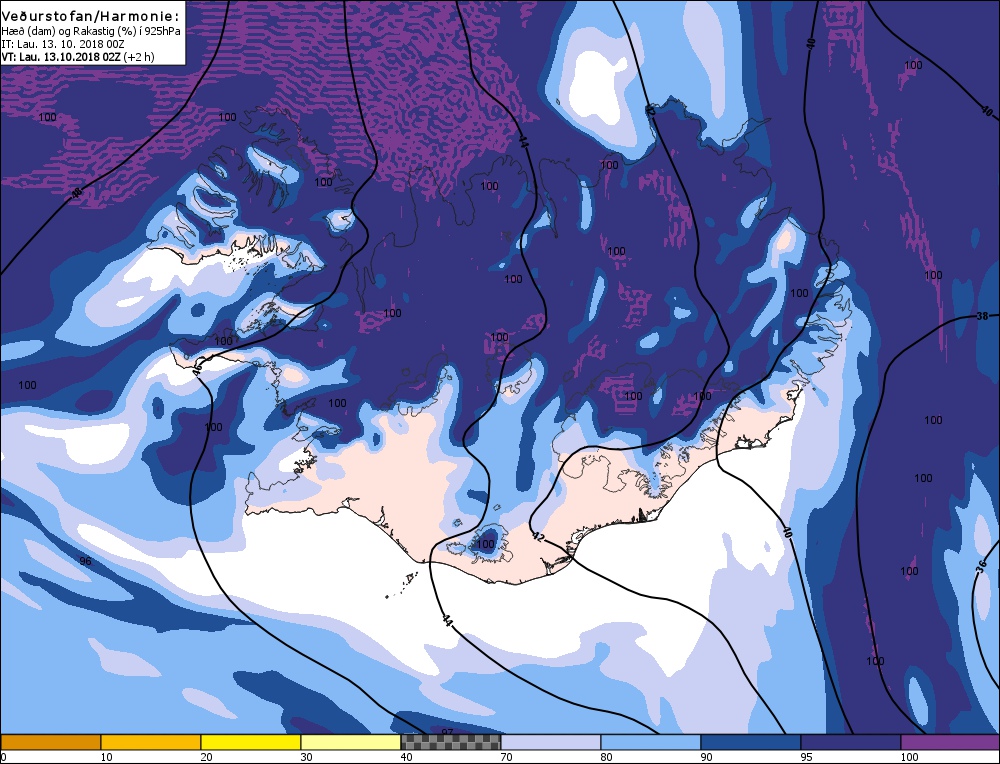This screenshot has width=1000, height=764.
Task: Click the 'VT: Lau. 13.10.2018 02Z (+2 h)' line
Action: (x=78, y=57)
